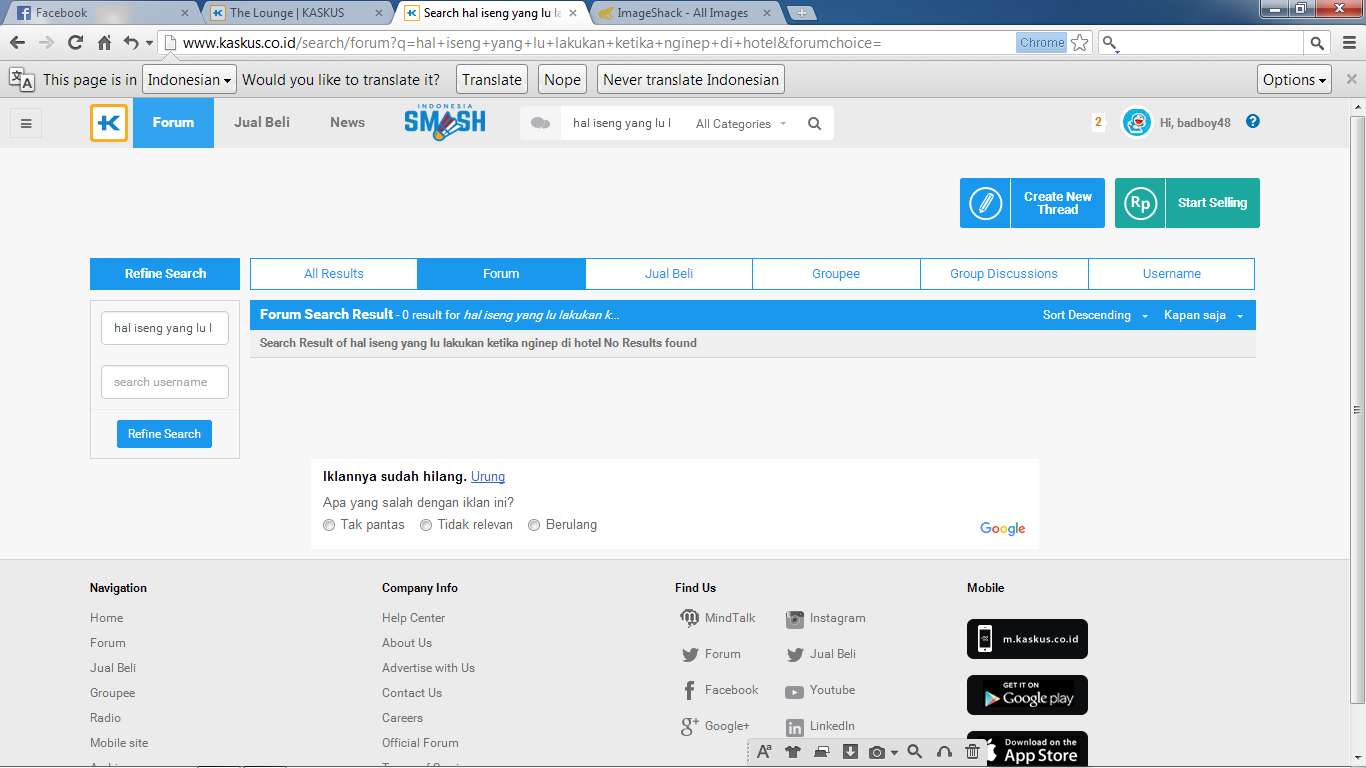Viewport: 1366px width, 768px height.
Task: Select the Group Discussions search tab
Action: tap(1004, 274)
